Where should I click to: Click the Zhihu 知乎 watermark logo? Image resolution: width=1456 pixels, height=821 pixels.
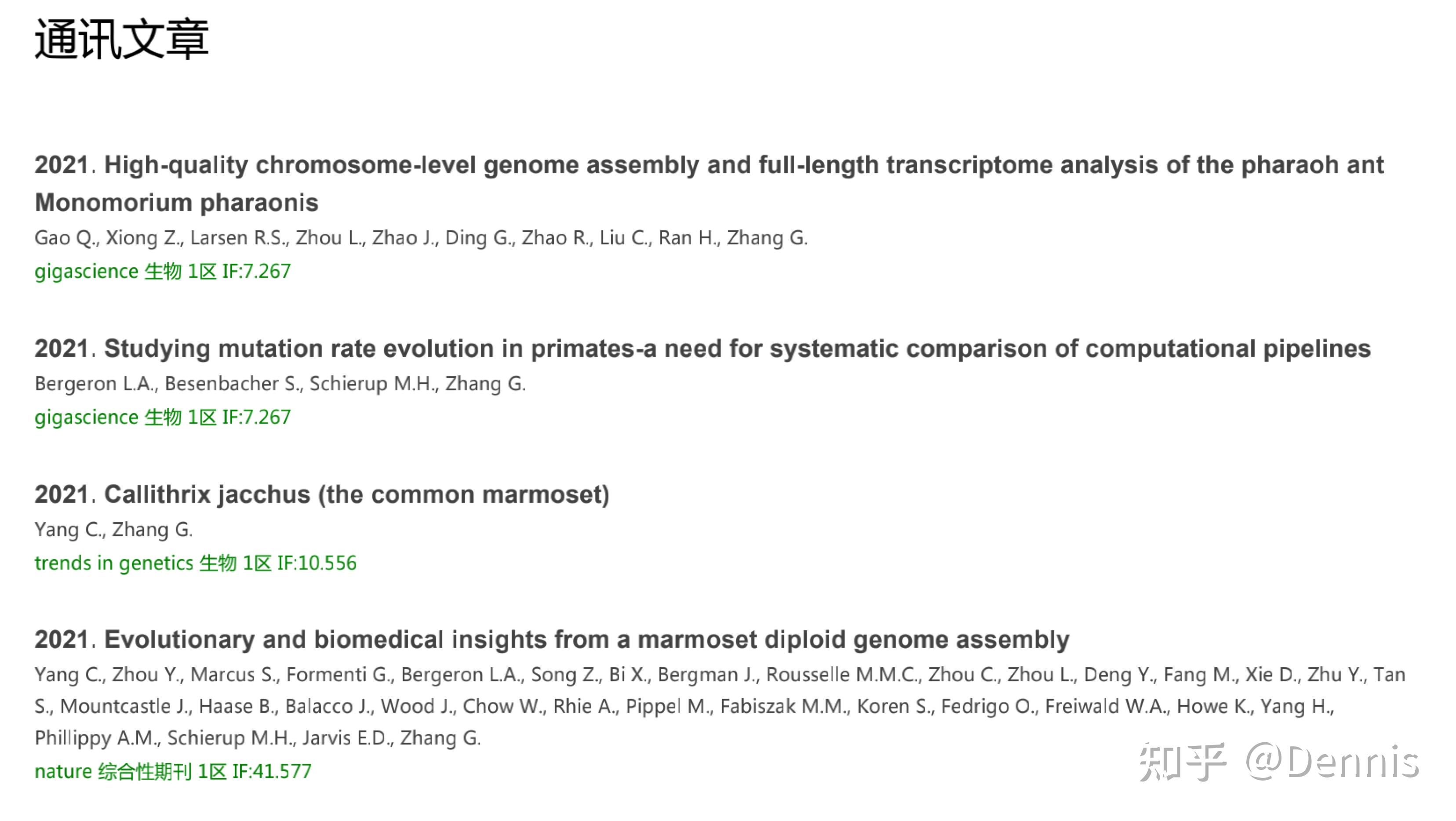pos(1183,762)
